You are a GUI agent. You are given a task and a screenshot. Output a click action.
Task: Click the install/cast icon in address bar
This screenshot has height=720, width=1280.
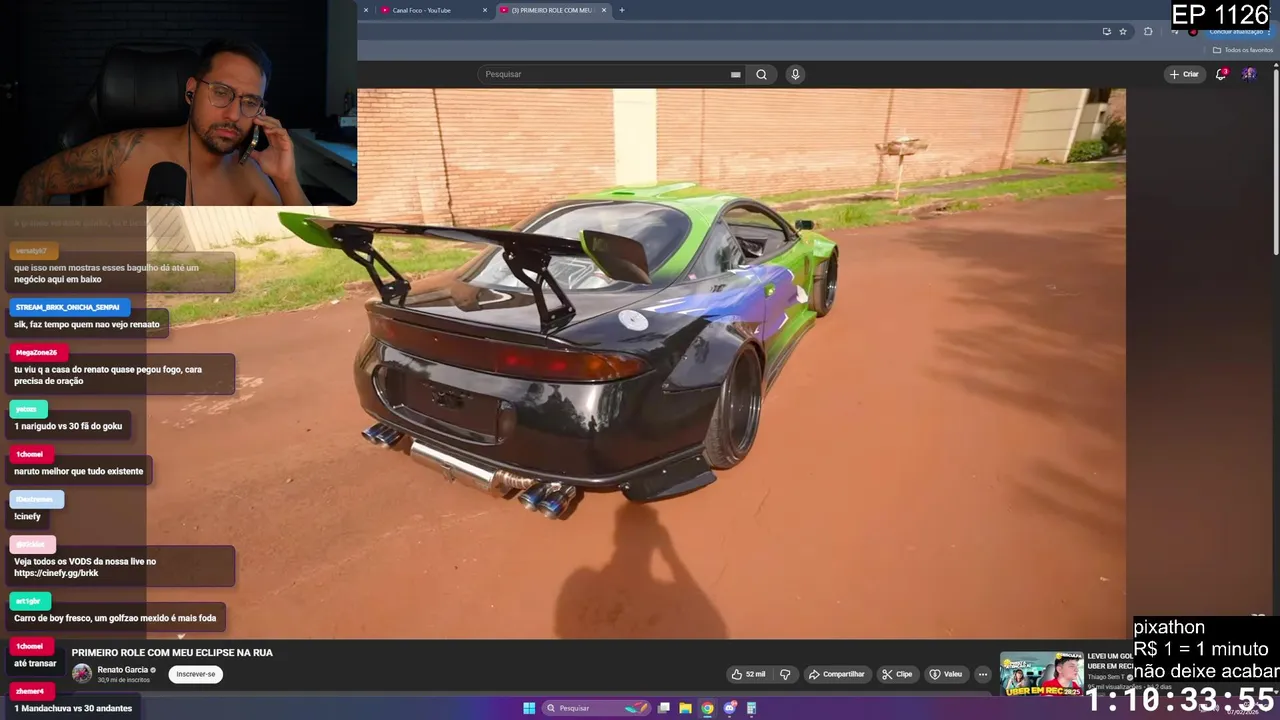coord(1106,31)
